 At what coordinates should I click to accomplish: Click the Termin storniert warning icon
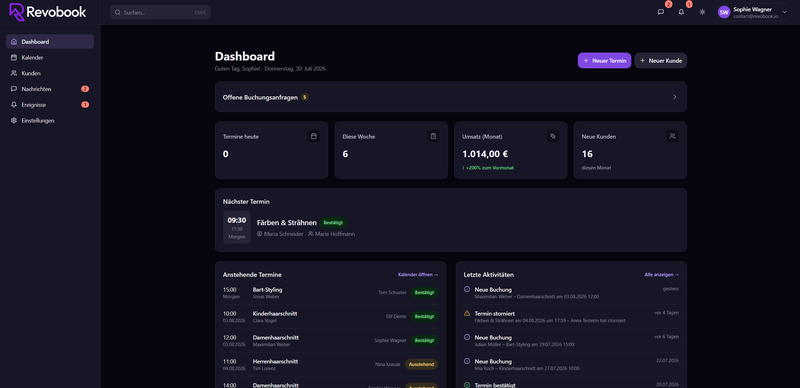pyautogui.click(x=467, y=313)
